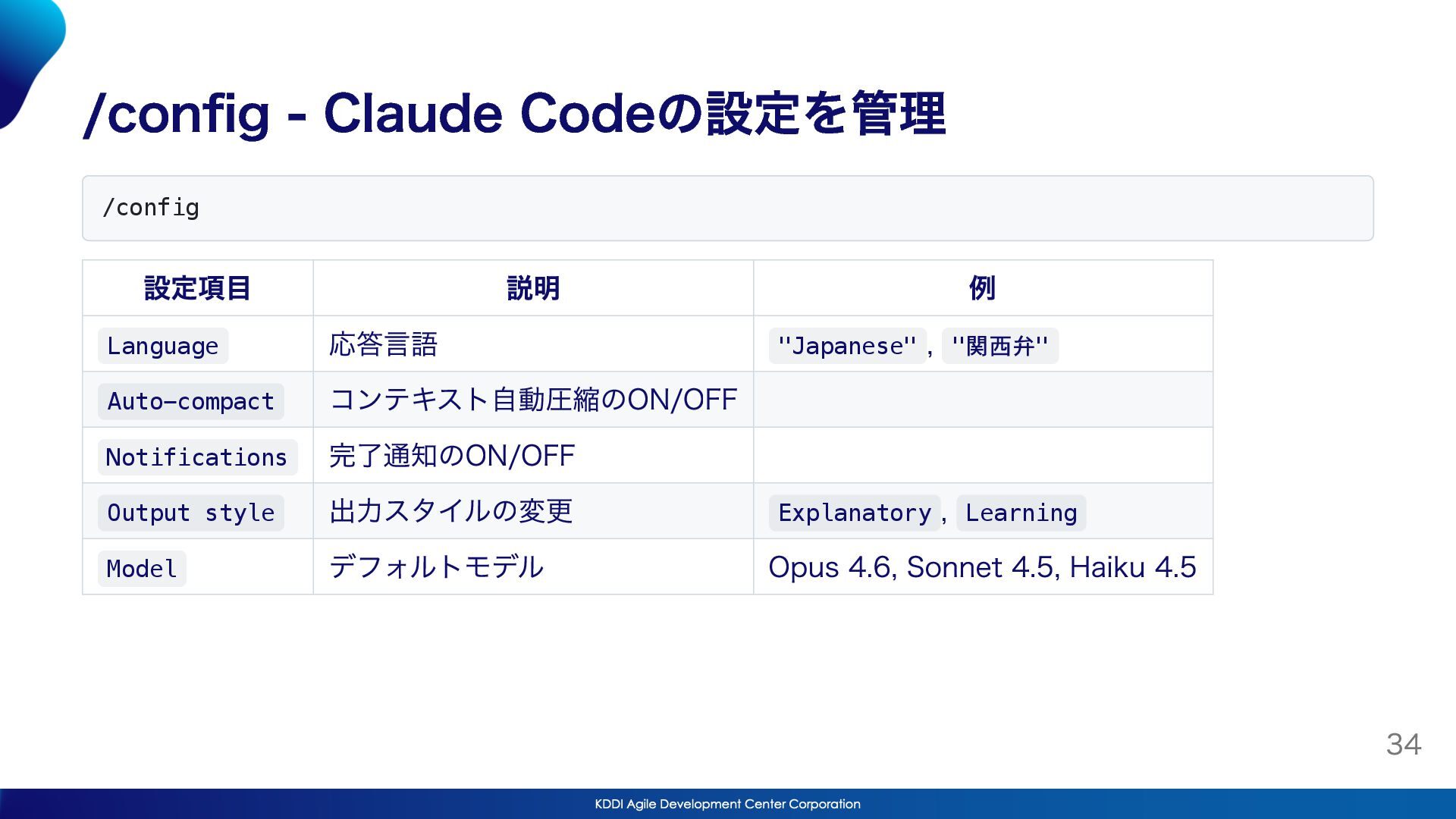Click the Output style setting tag
This screenshot has height=819, width=1456.
tap(190, 513)
